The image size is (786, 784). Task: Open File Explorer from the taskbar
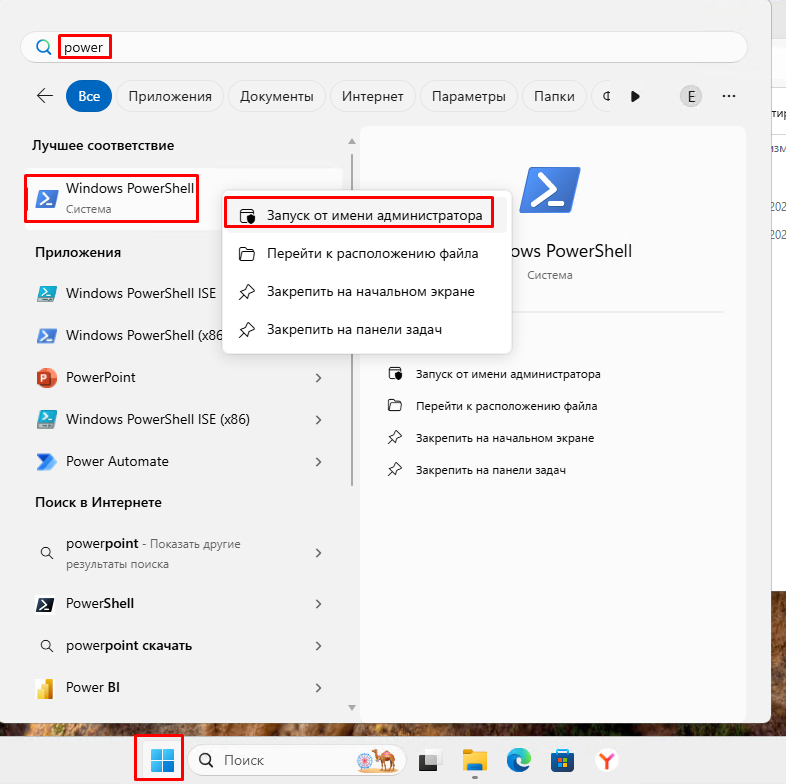(x=475, y=760)
